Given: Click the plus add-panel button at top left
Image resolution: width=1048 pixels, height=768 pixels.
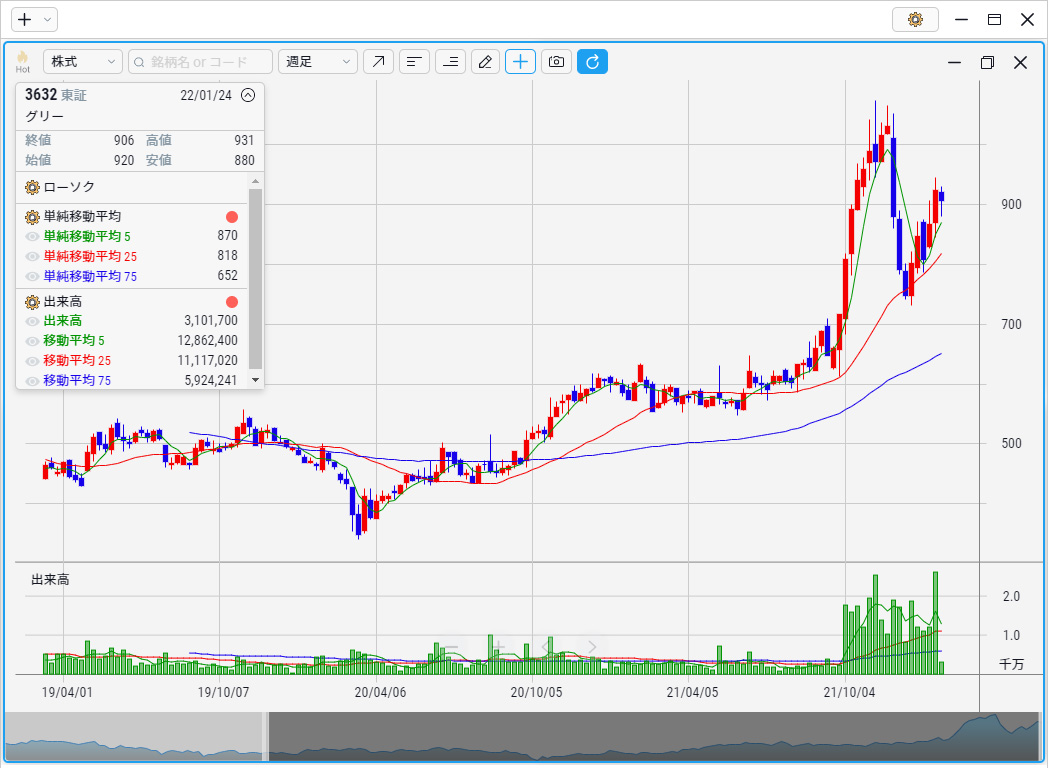Looking at the screenshot, I should pos(25,19).
